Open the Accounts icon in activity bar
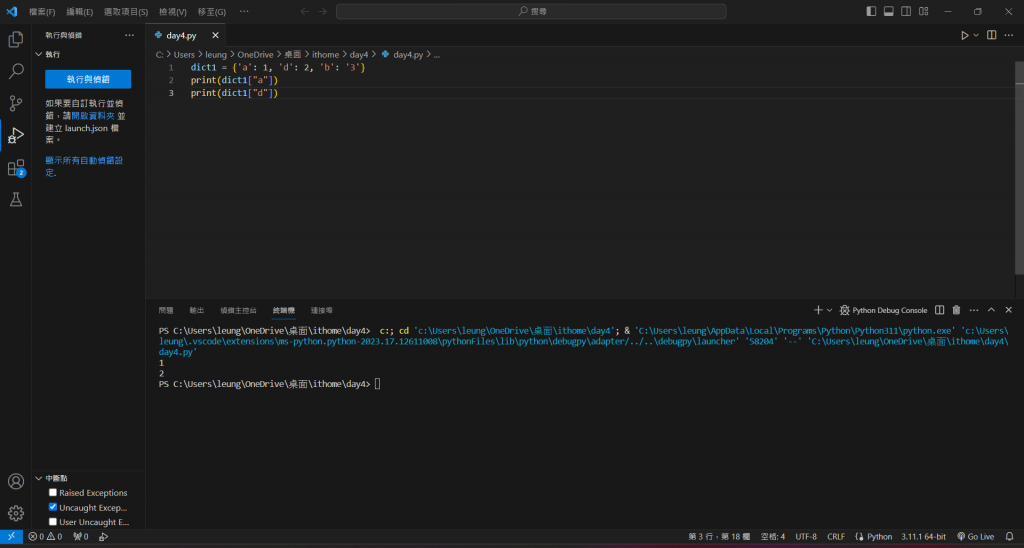The width and height of the screenshot is (1024, 548). 16,481
